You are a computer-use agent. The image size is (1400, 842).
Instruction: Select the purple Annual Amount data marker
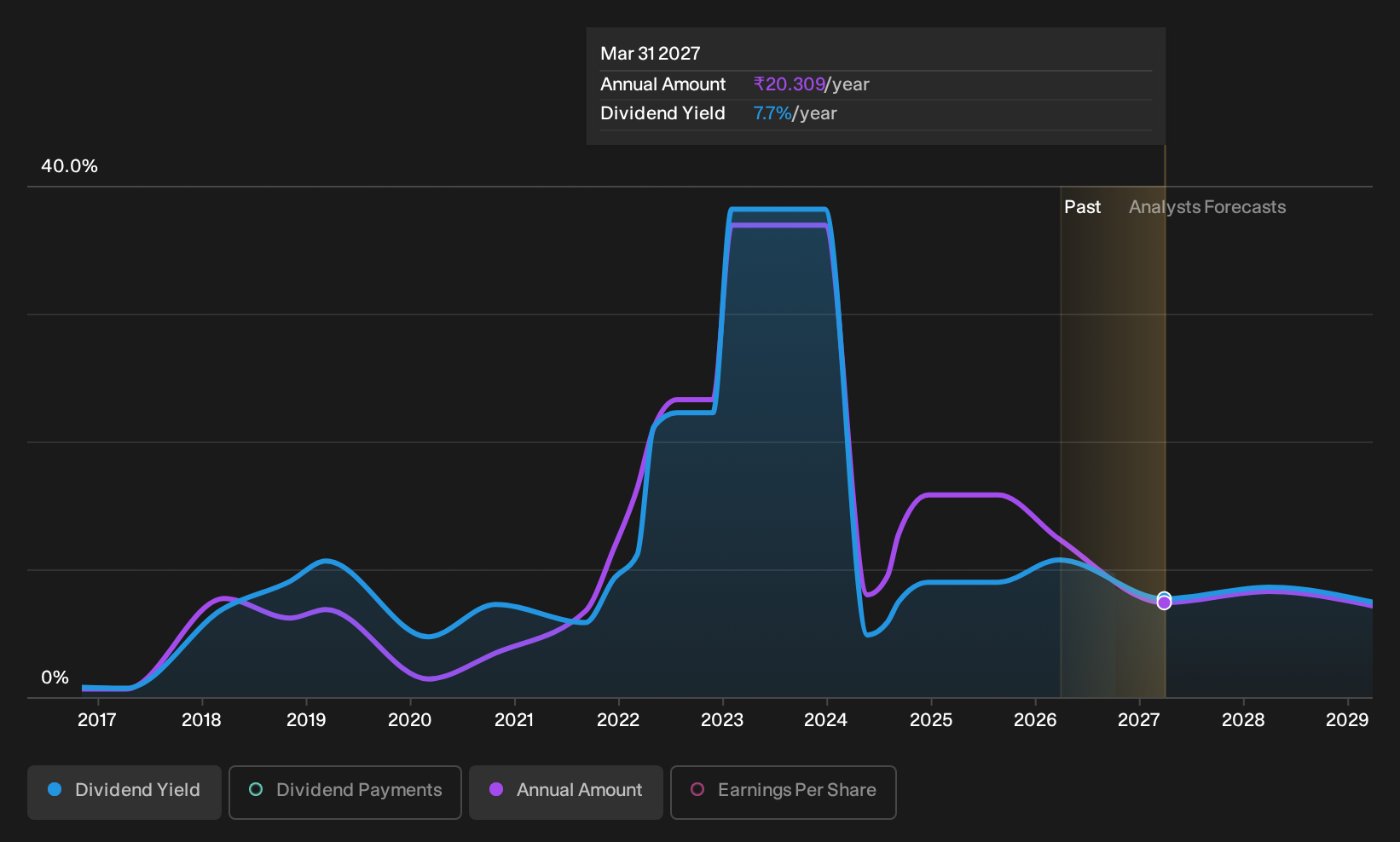click(1164, 603)
